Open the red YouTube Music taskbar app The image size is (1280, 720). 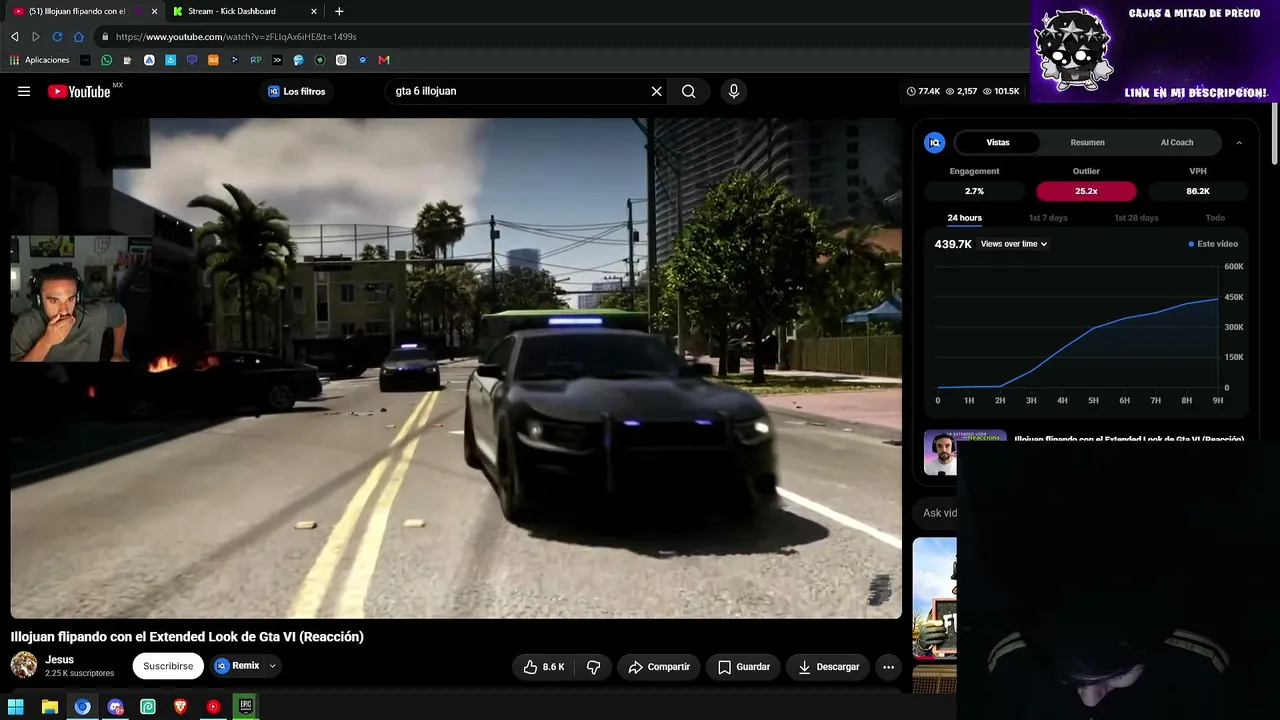(x=213, y=707)
